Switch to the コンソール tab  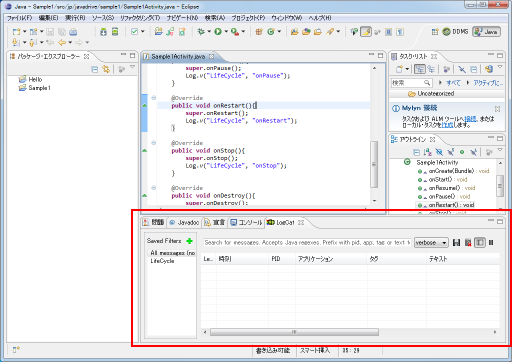pyautogui.click(x=246, y=222)
